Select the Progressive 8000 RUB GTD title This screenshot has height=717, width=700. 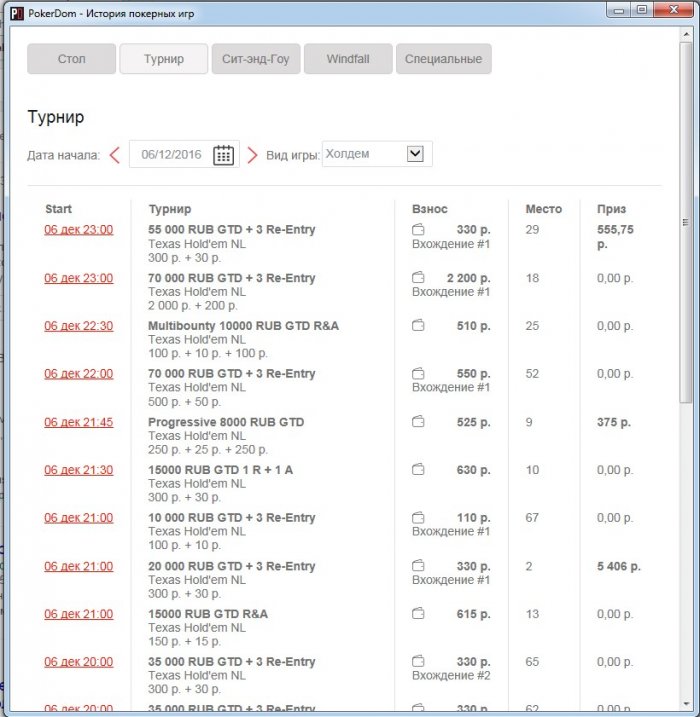226,422
